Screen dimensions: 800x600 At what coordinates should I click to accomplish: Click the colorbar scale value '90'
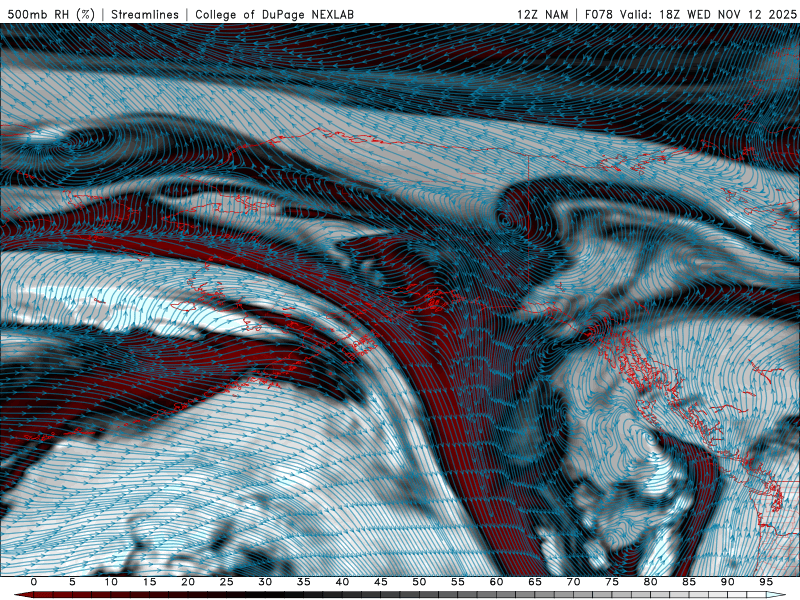(727, 582)
